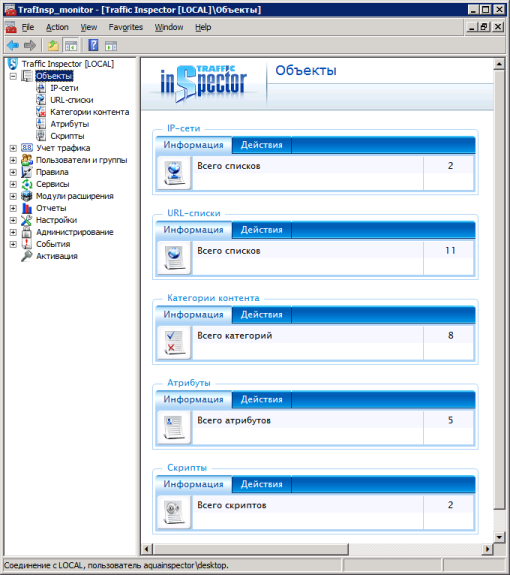
Task: Click the Скрипты panel gear document icon
Action: tap(174, 512)
